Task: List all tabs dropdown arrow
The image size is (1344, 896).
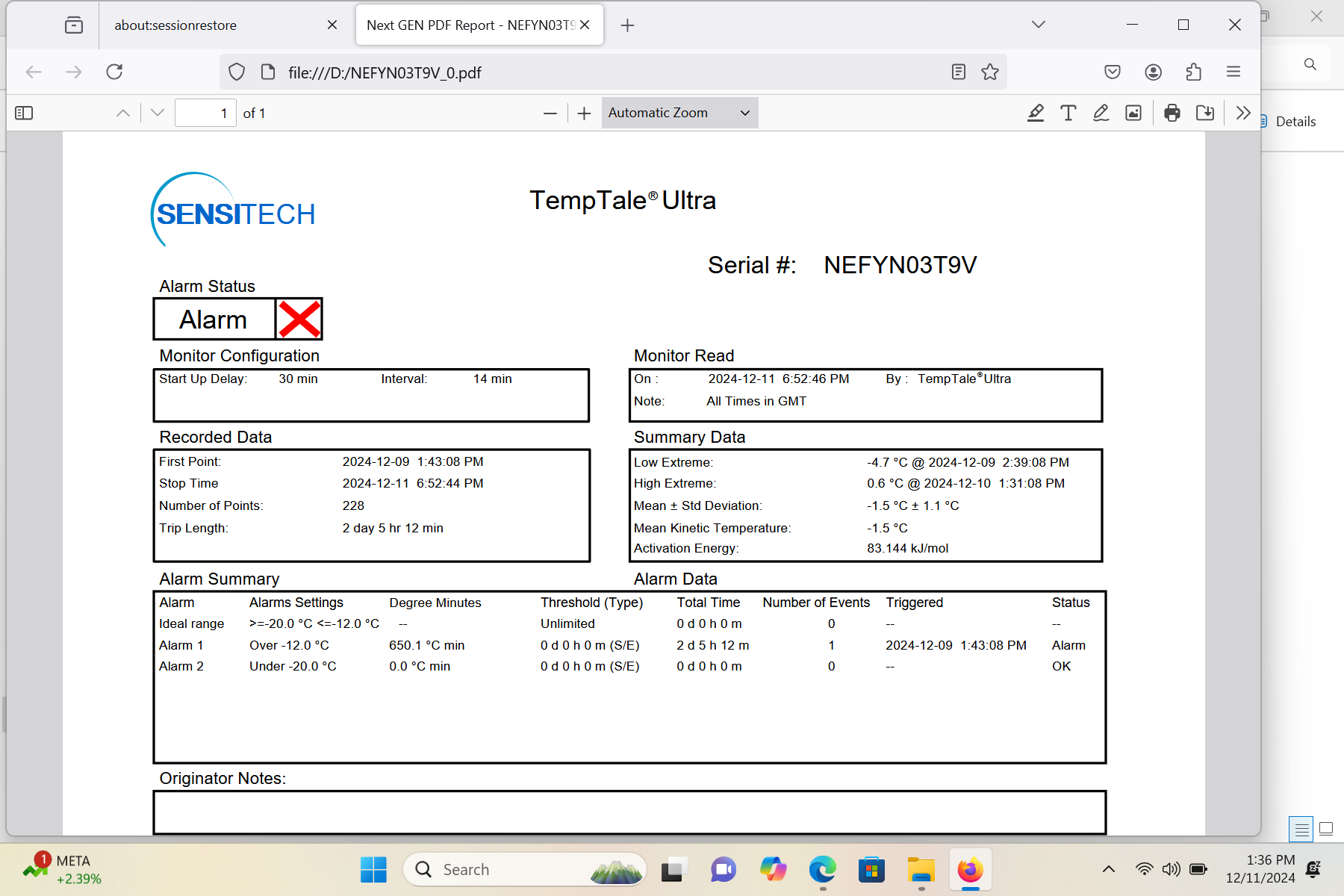Action: click(1039, 25)
